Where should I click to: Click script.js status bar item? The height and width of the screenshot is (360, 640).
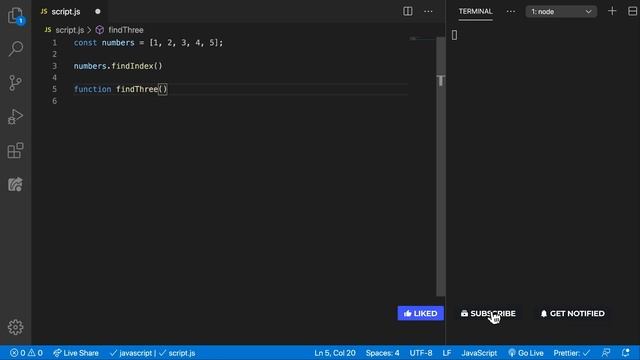pos(177,353)
